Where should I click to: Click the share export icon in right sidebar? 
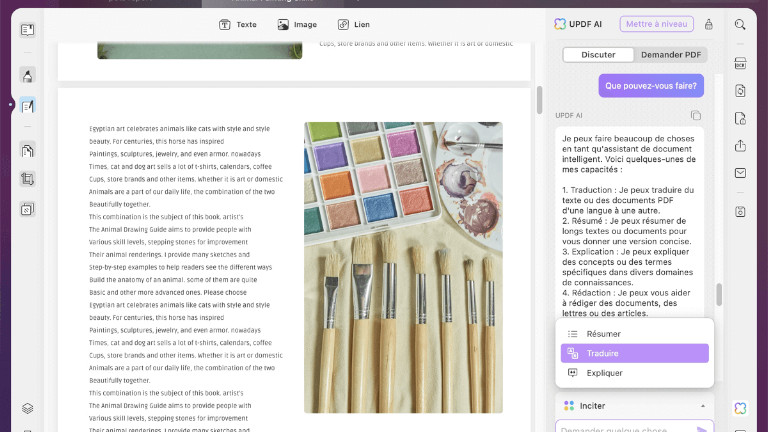[740, 145]
